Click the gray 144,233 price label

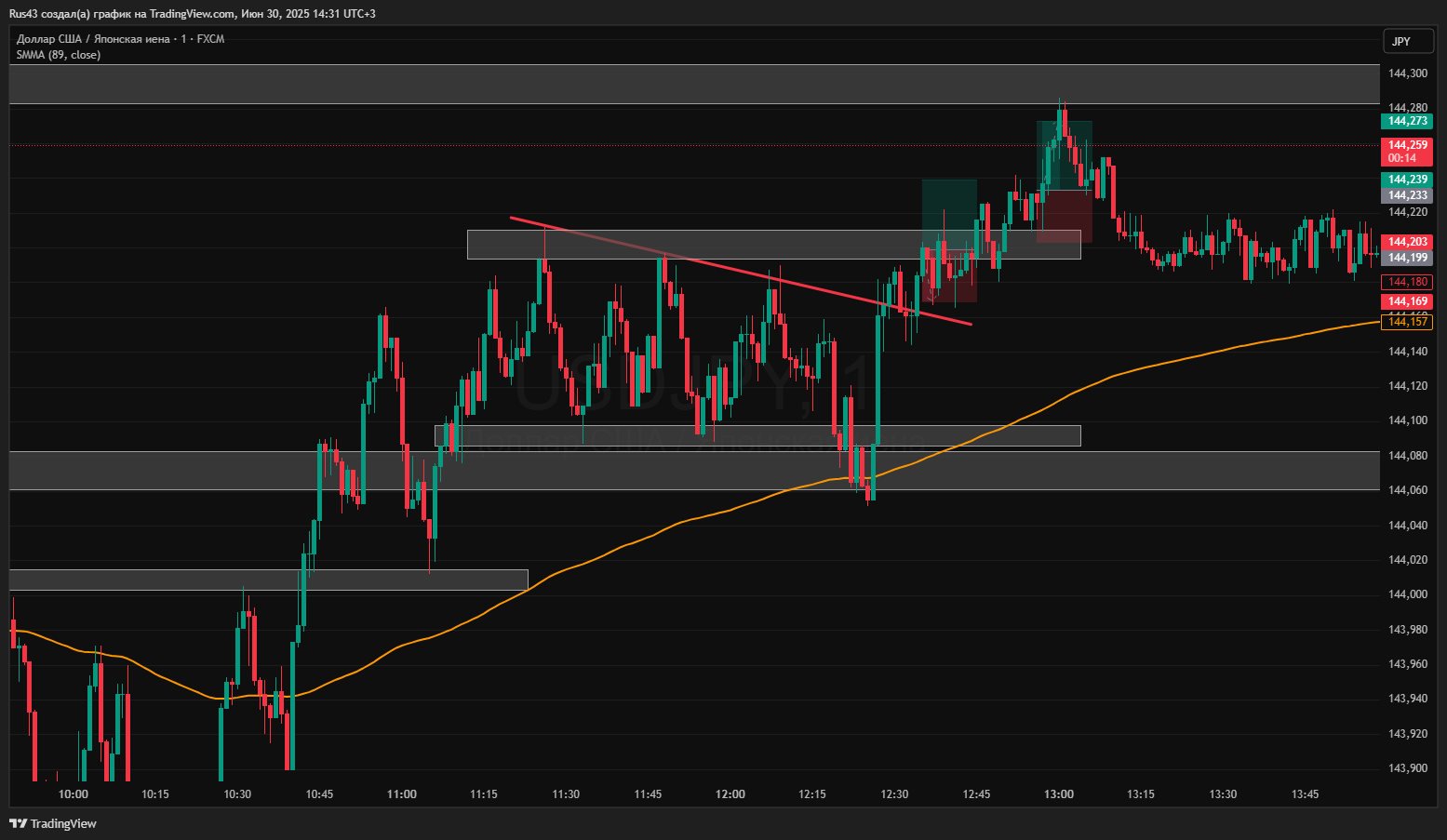[x=1407, y=195]
